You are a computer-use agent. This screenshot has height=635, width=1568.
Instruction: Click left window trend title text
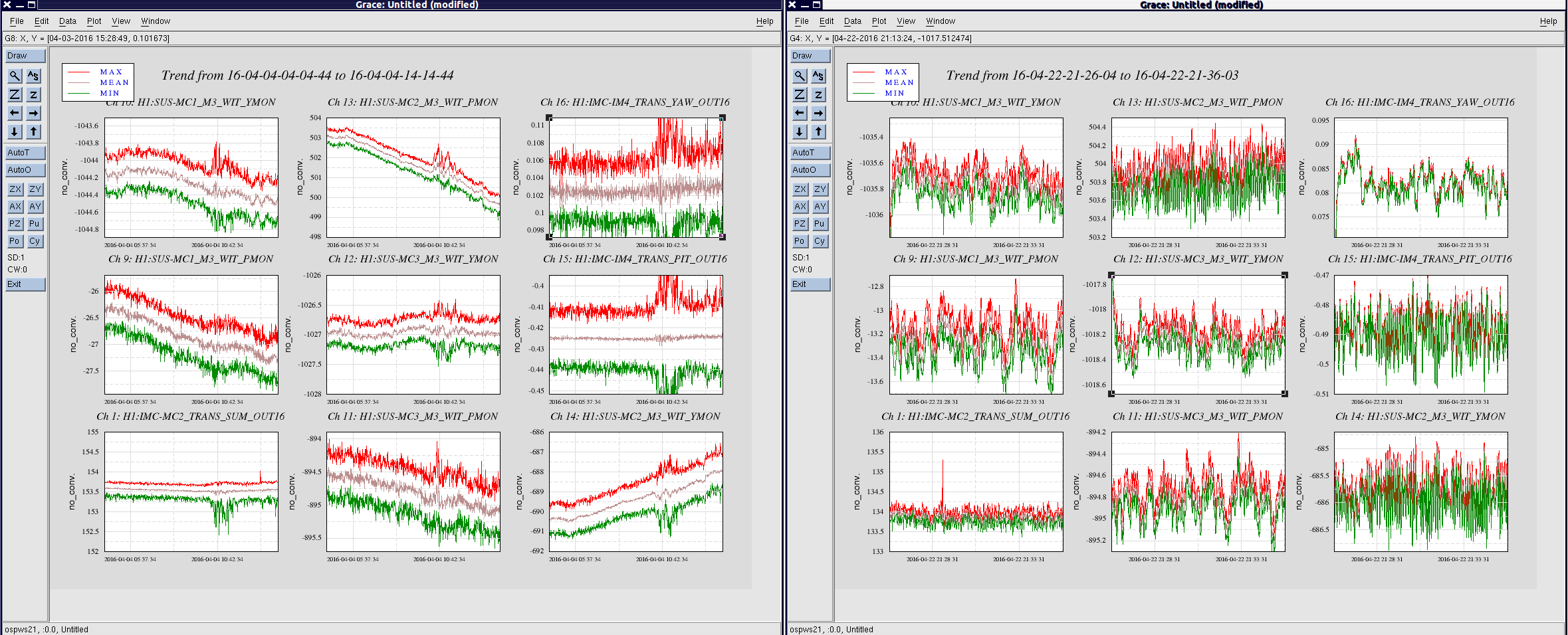[x=308, y=75]
